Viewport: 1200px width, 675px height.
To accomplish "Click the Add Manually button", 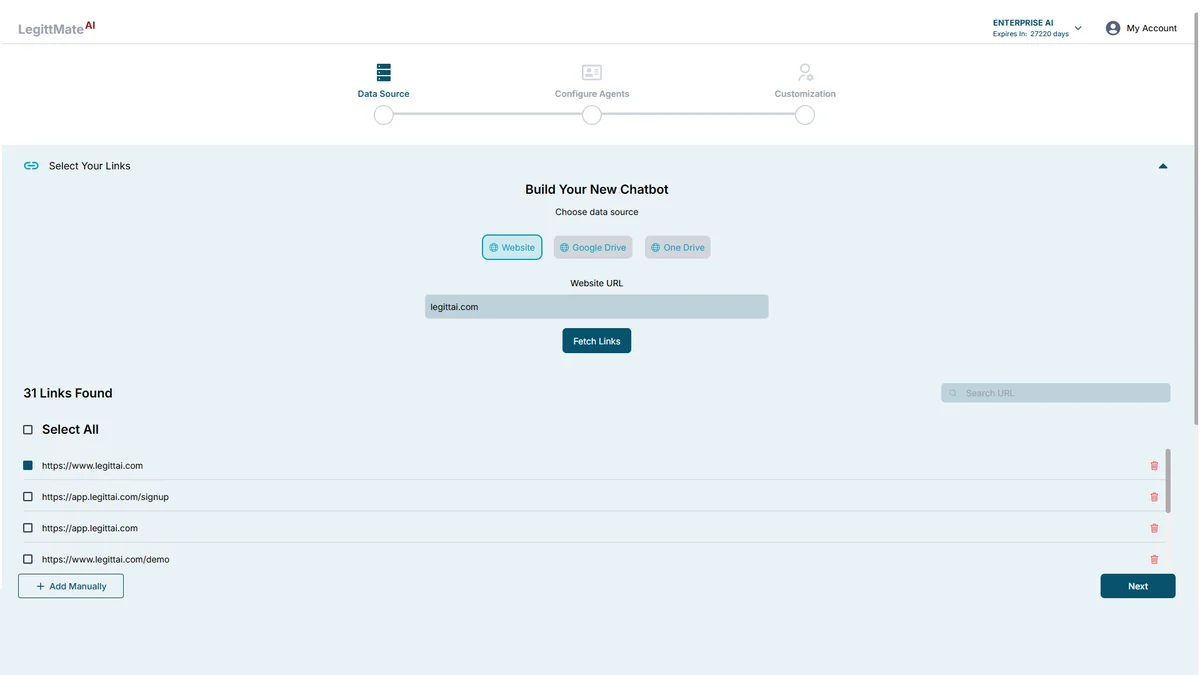I will click(x=71, y=586).
